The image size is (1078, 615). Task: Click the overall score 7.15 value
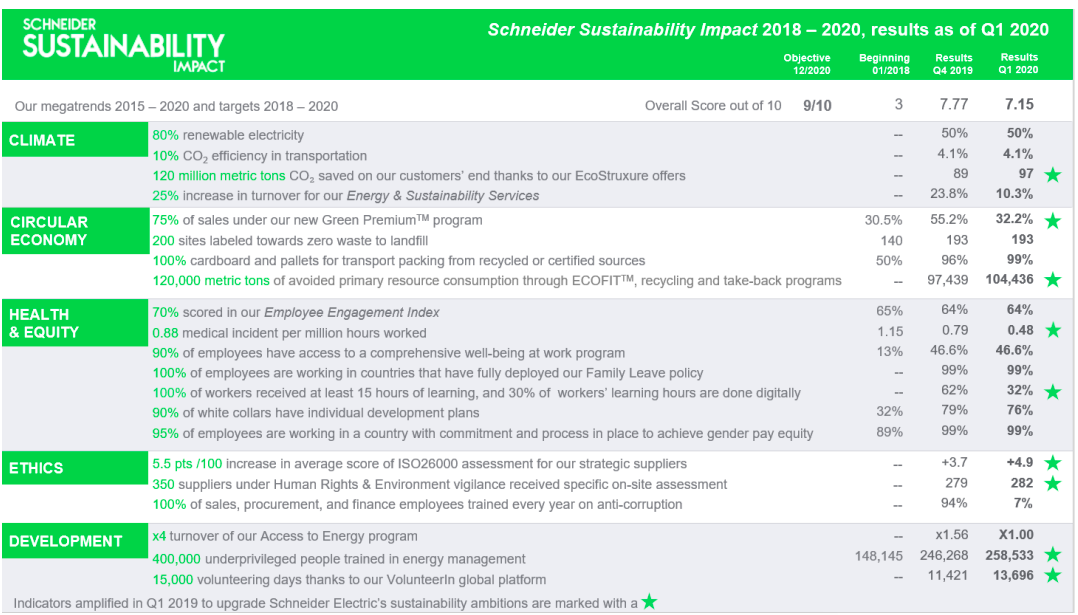1019,104
